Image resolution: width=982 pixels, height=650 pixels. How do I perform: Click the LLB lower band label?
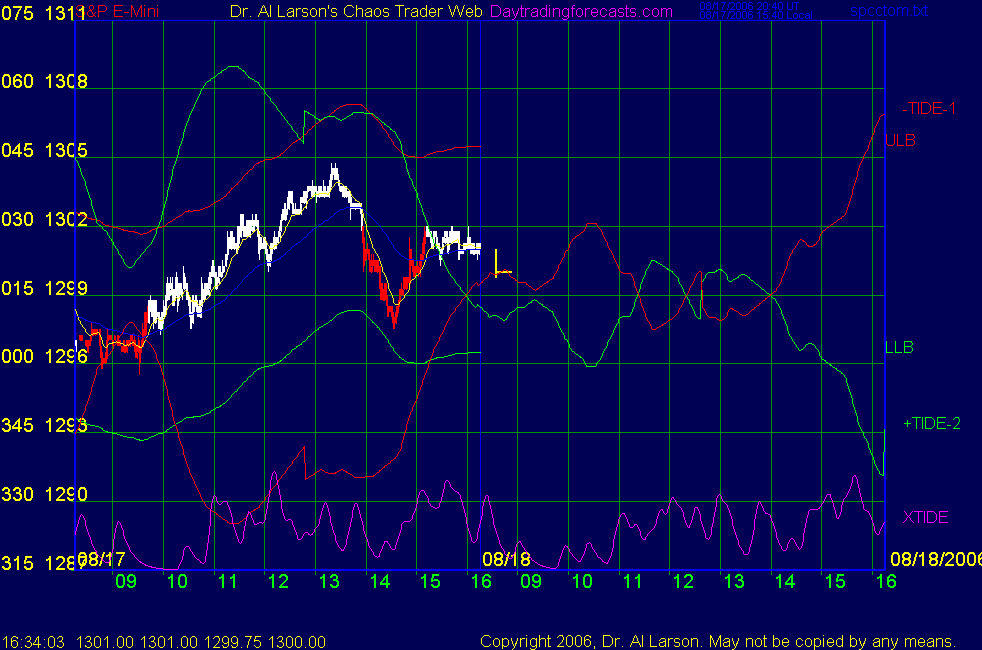pos(899,347)
